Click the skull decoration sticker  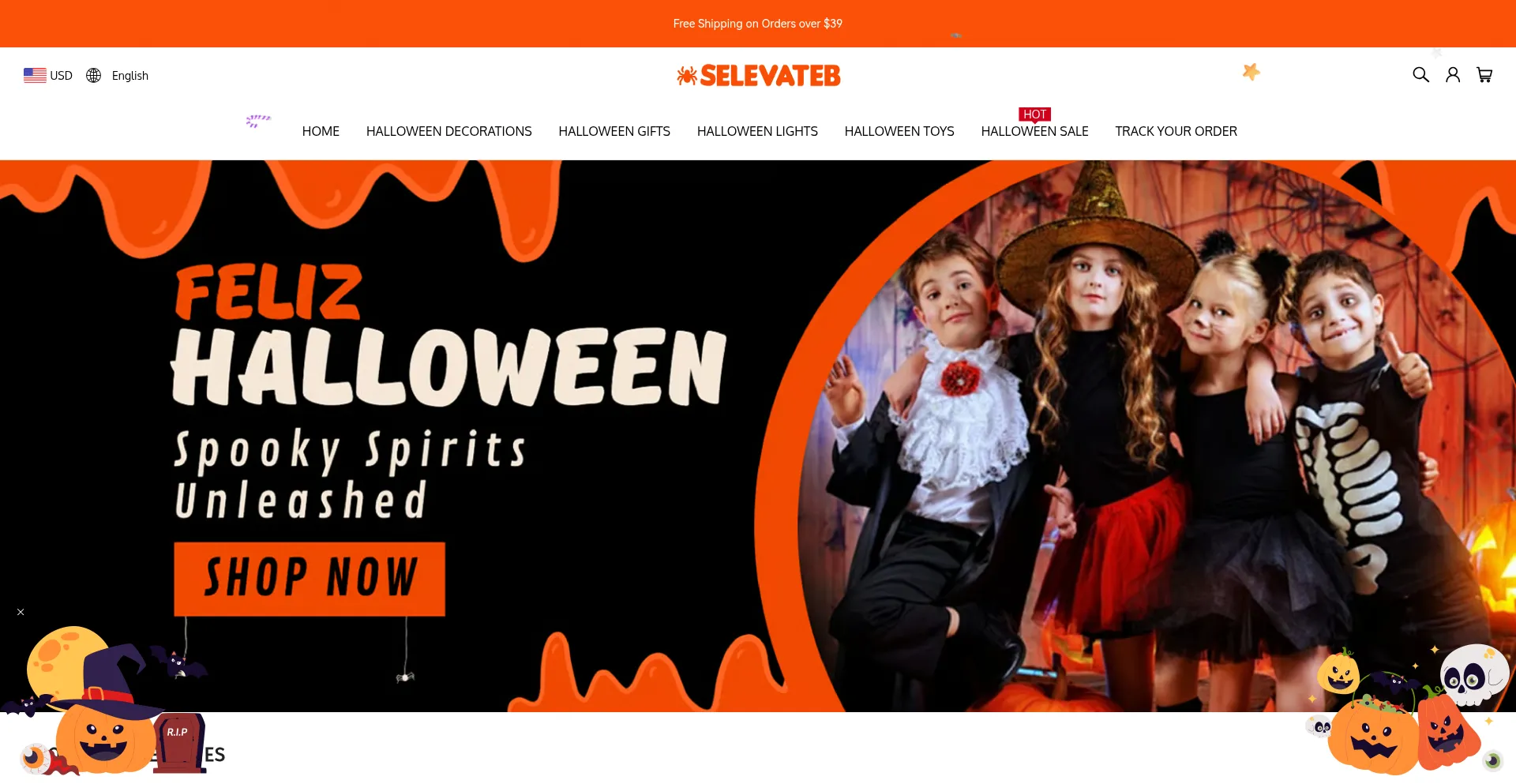1473,675
